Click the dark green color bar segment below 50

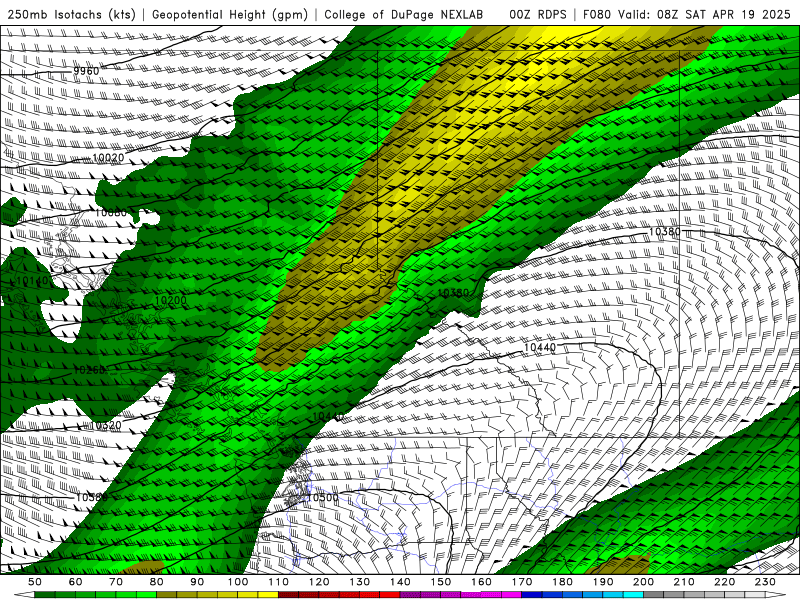(45, 595)
